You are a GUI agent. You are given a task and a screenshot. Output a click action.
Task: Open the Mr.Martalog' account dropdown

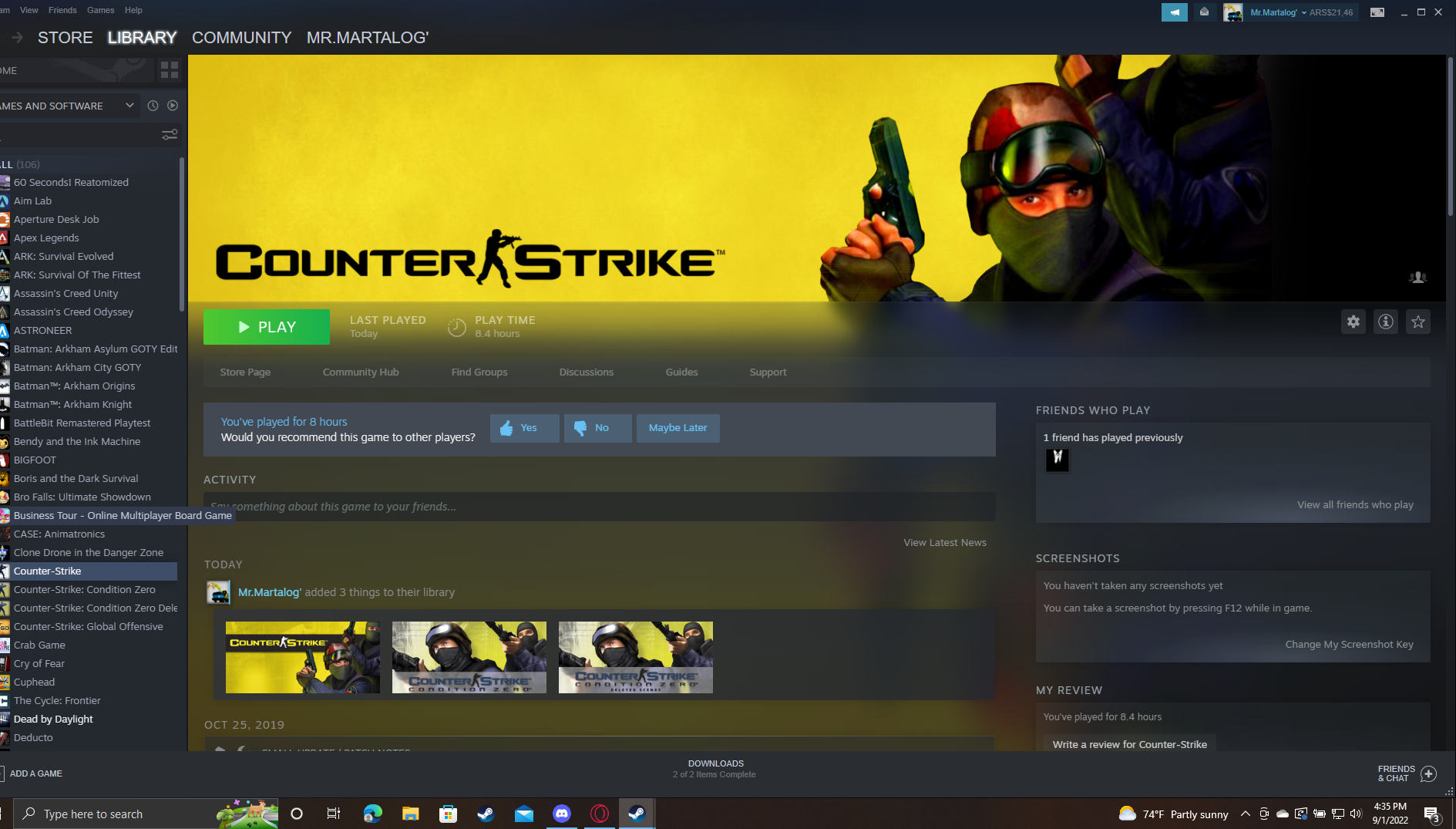pos(1278,12)
